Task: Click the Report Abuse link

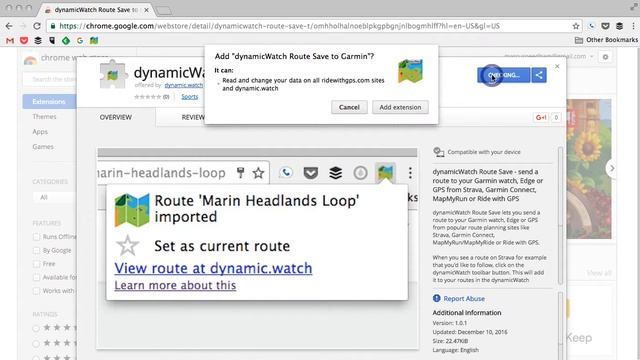Action: coord(464,299)
